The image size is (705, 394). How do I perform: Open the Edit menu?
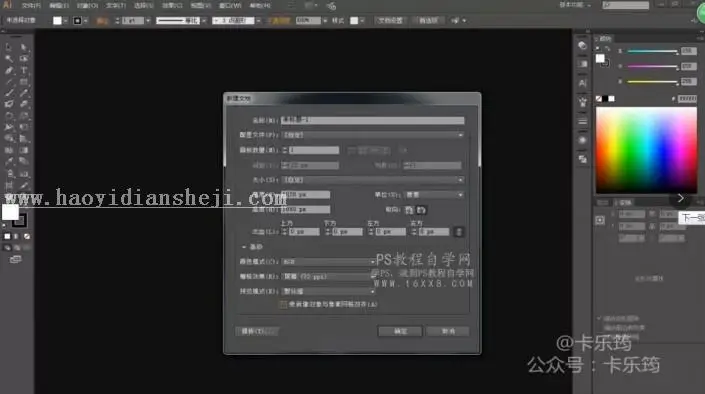(59, 6)
